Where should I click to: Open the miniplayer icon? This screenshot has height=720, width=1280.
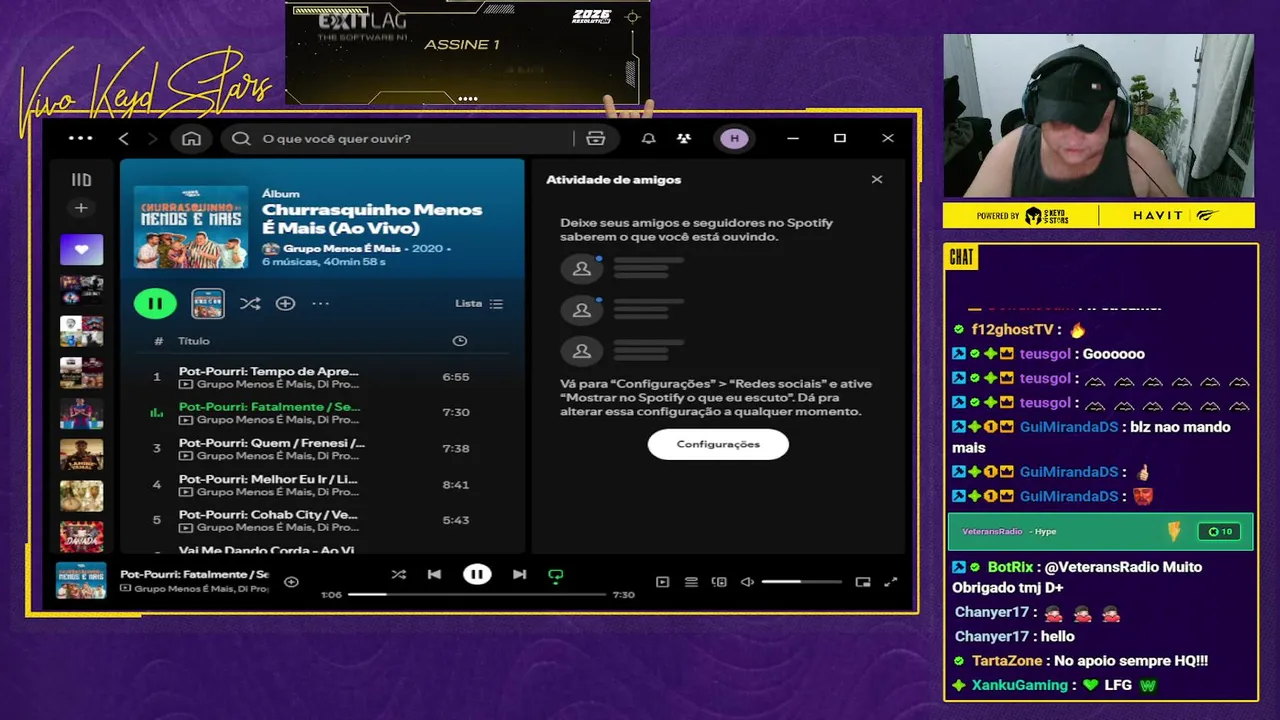coord(863,582)
